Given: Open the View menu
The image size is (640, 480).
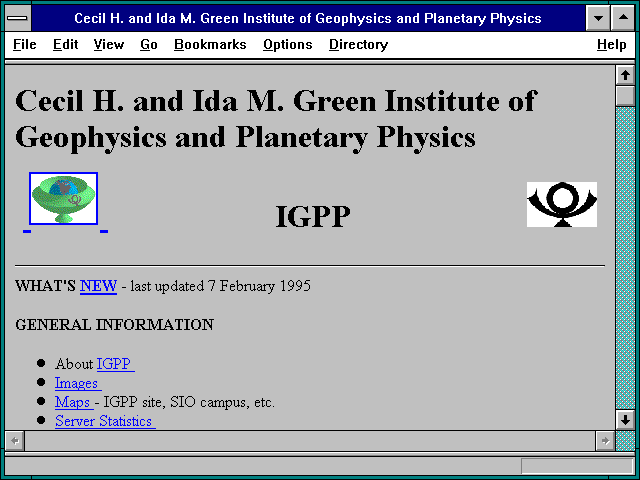Looking at the screenshot, I should pos(109,44).
